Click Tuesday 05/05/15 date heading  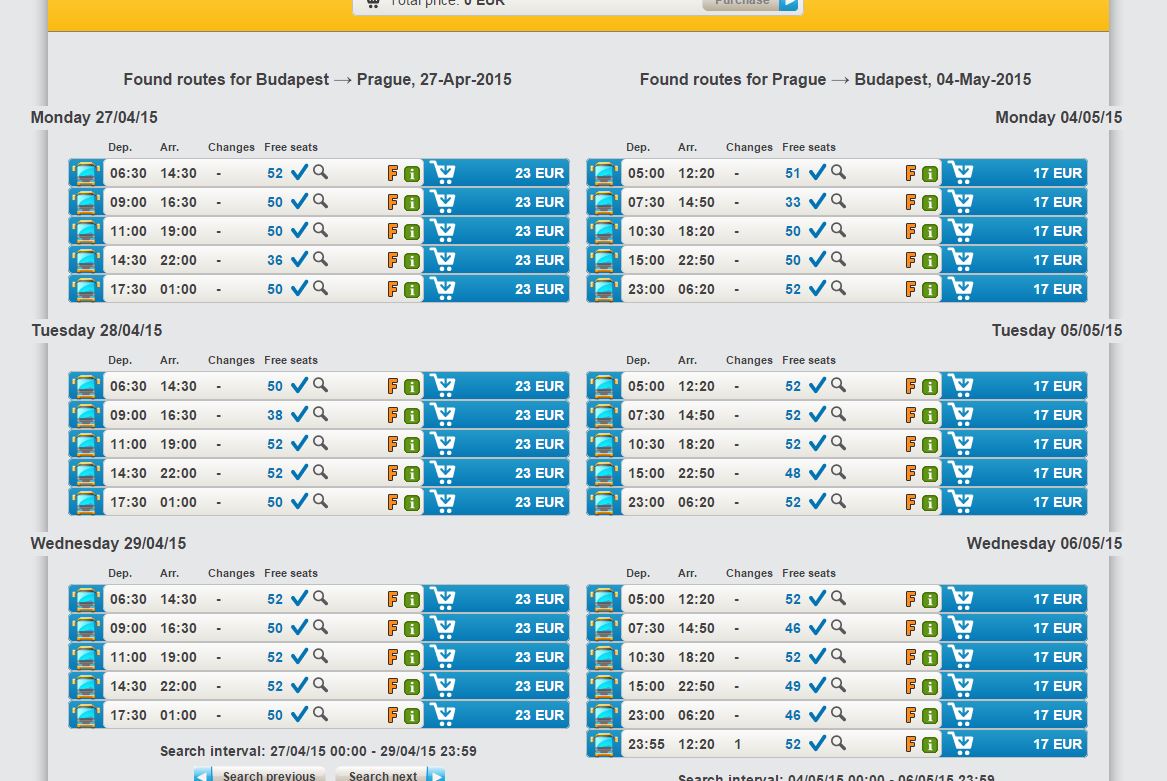point(1056,330)
